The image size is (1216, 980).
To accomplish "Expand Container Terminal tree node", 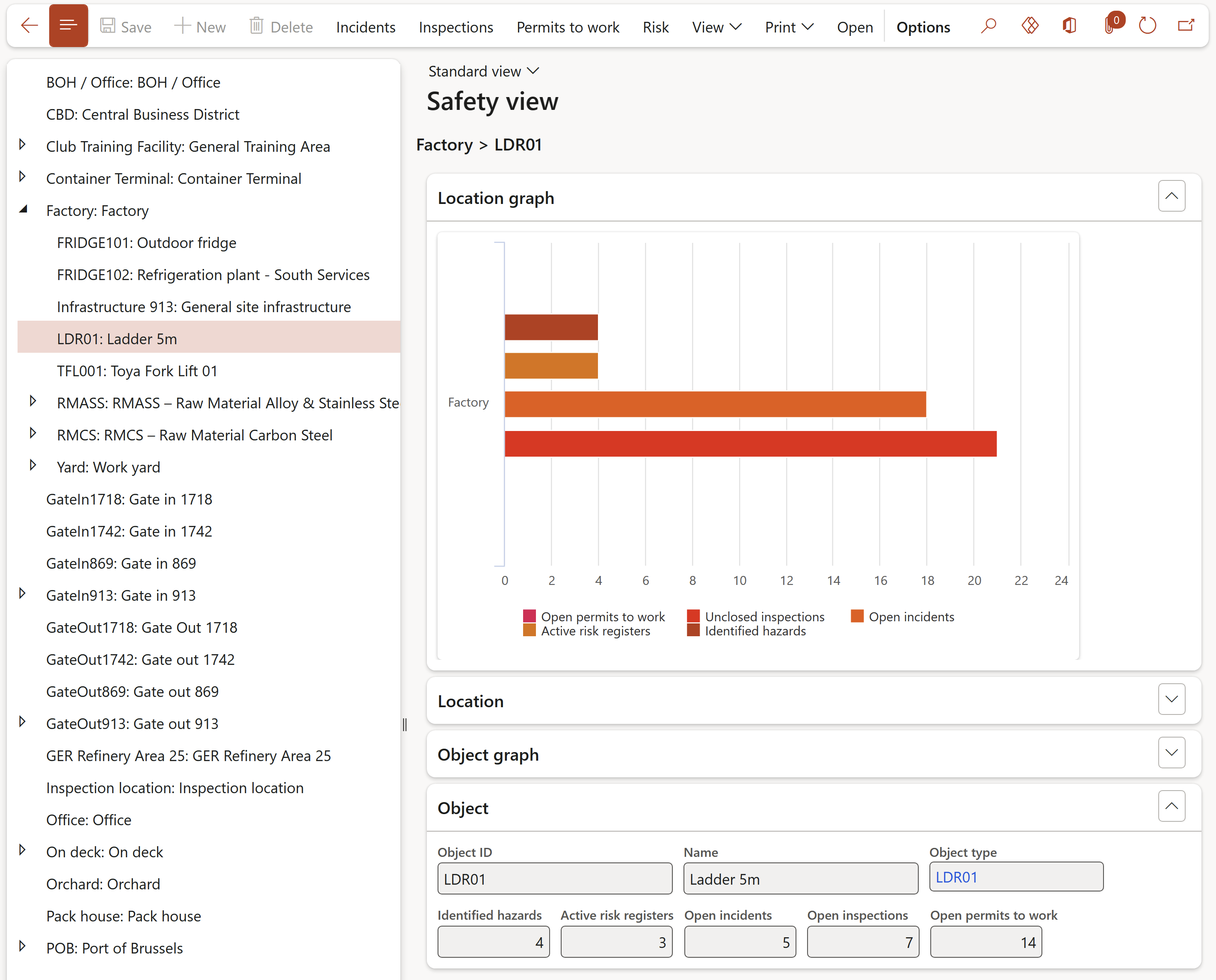I will (22, 177).
